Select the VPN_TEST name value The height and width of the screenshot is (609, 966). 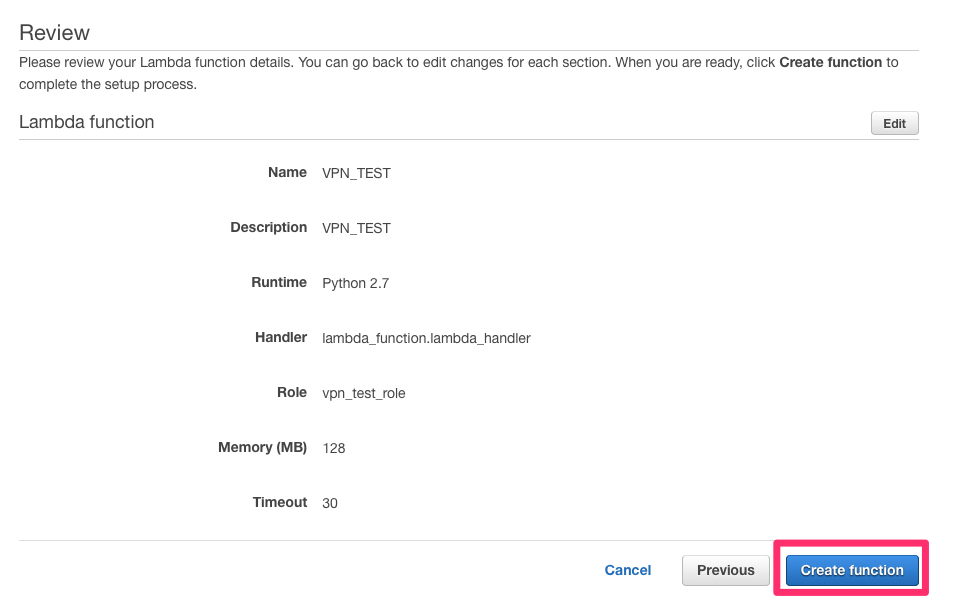[356, 172]
